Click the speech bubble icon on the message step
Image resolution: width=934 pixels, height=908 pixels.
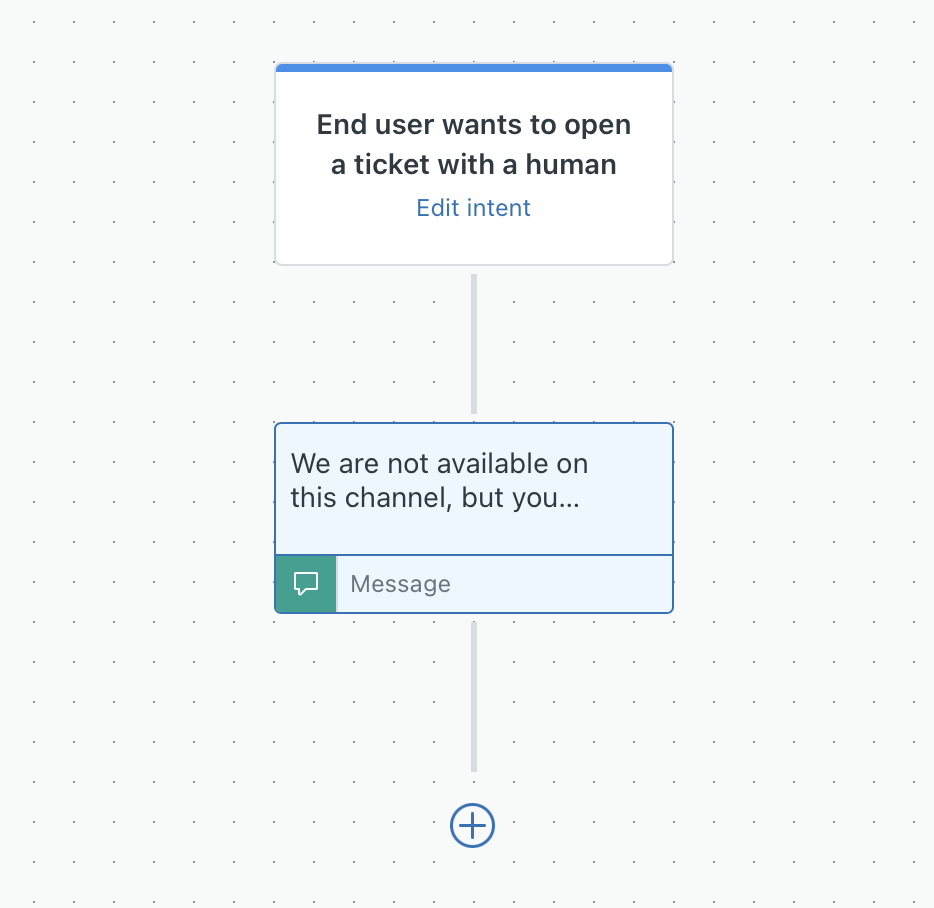305,583
